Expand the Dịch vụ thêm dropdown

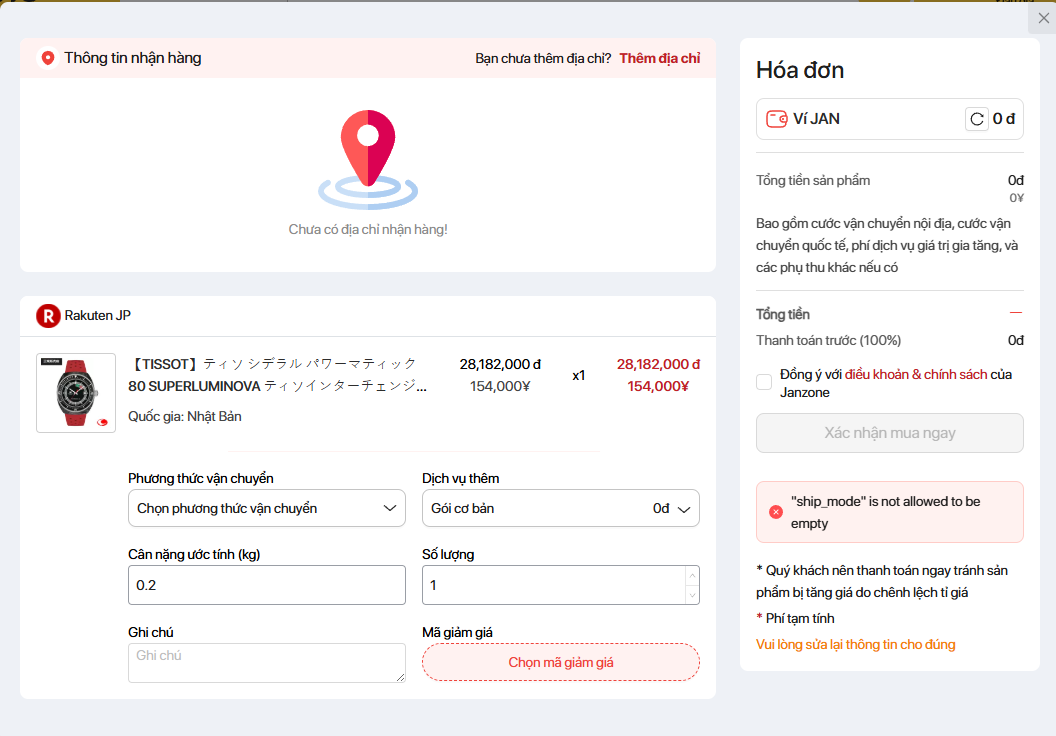pos(560,508)
